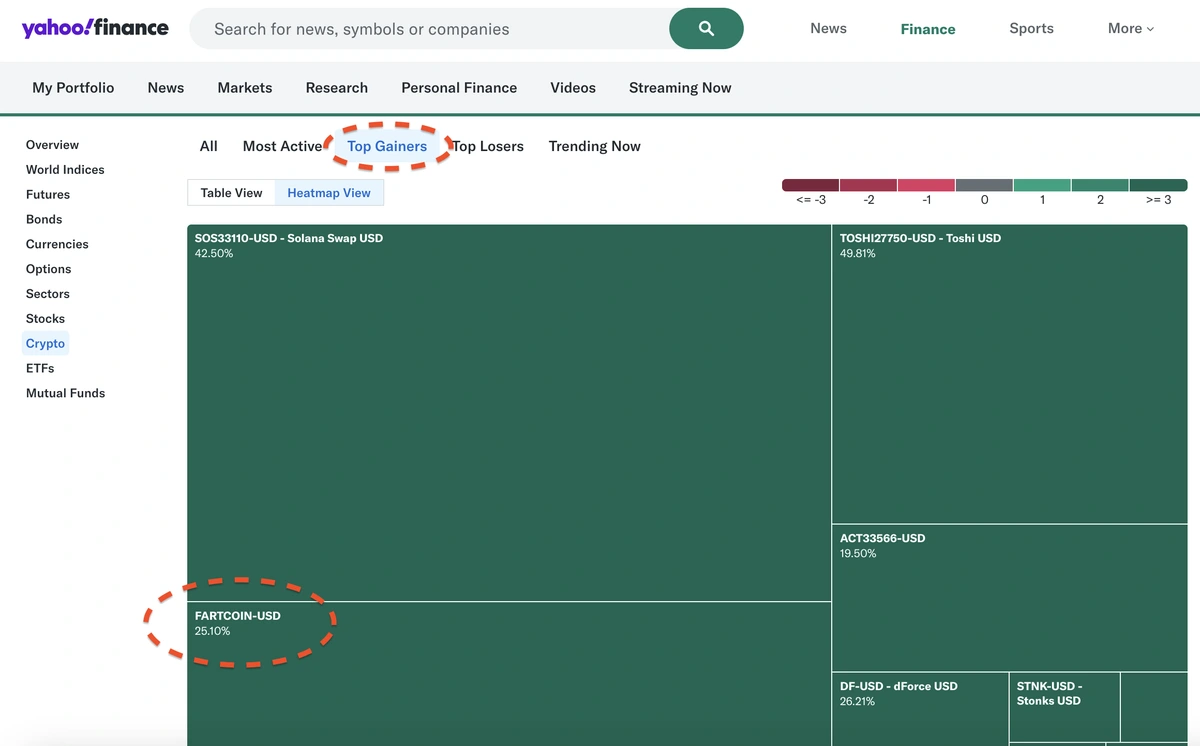
Task: Select Overview in the left sidebar
Action: pyautogui.click(x=52, y=145)
